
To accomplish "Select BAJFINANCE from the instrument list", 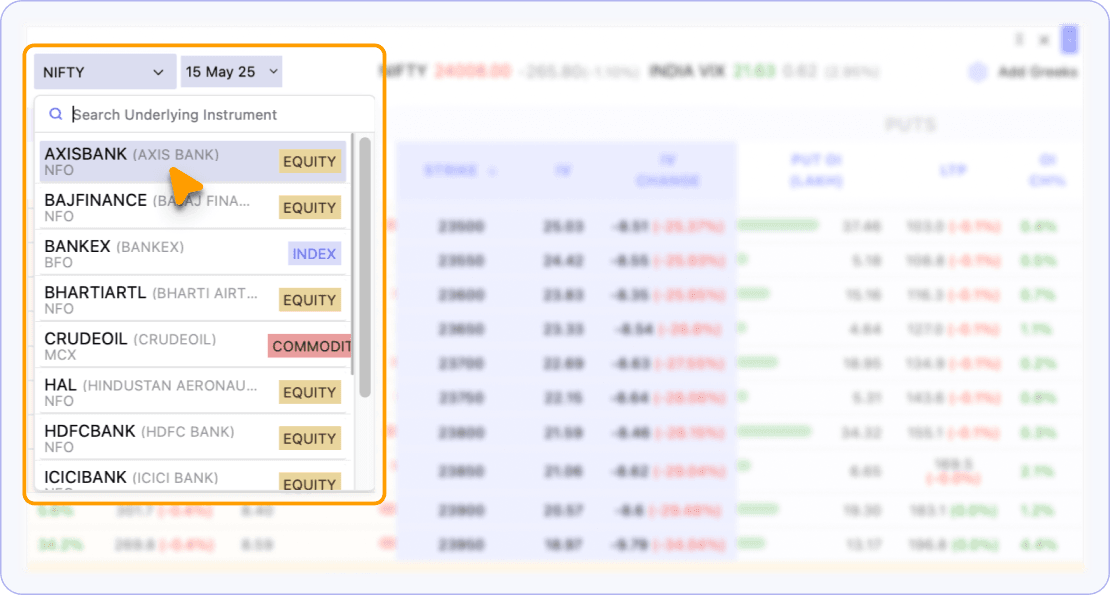I will pos(193,207).
